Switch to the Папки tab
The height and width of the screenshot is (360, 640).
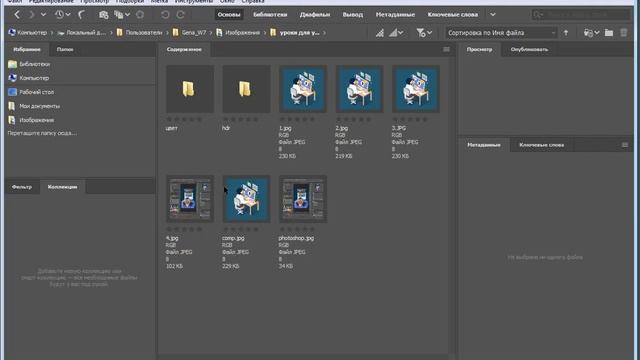pos(65,49)
